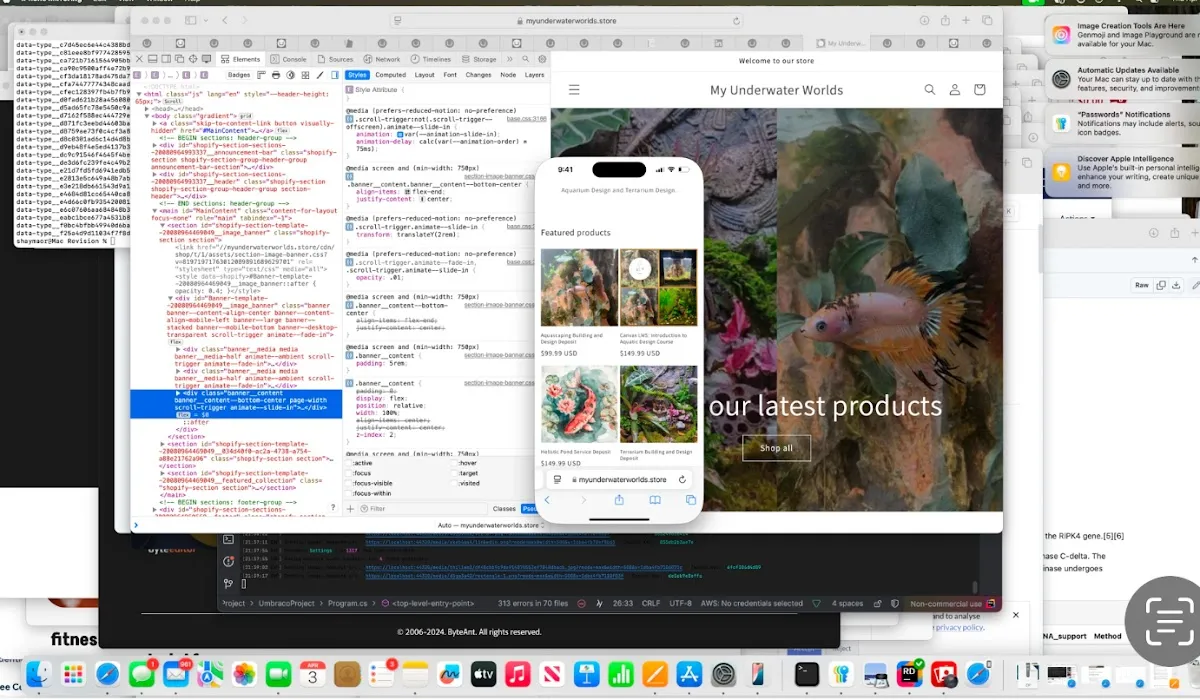This screenshot has height=700, width=1200.
Task: Click the Shop all button
Action: click(x=776, y=448)
